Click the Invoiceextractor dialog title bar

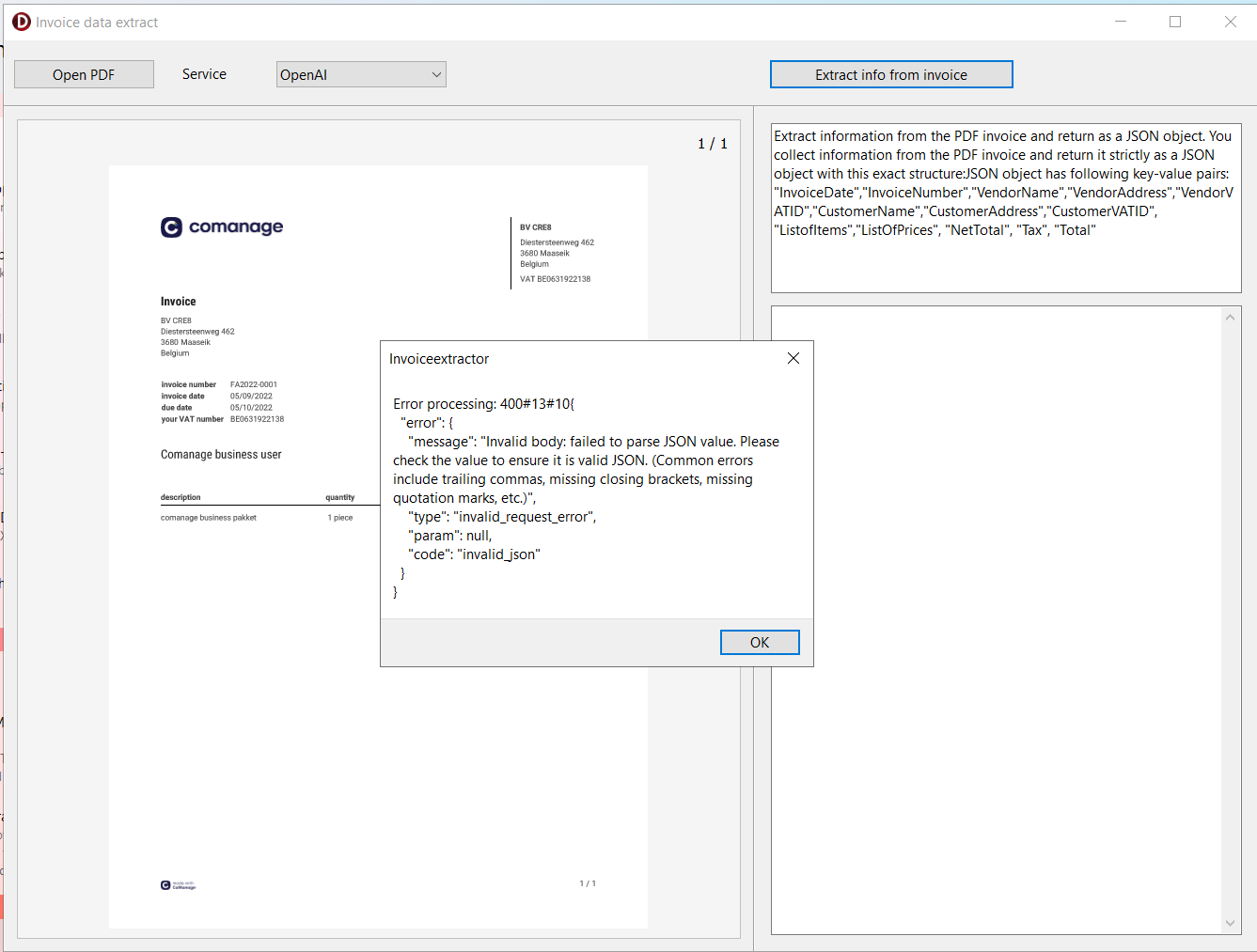(x=564, y=359)
